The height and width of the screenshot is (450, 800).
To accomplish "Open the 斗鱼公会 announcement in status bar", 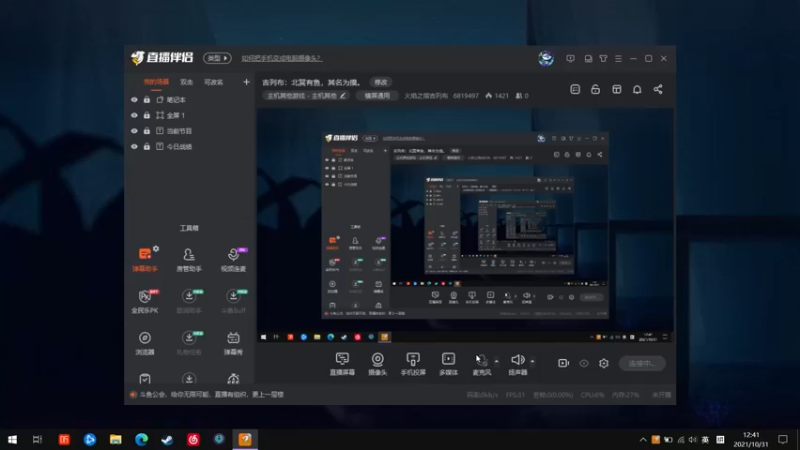I will (211, 394).
